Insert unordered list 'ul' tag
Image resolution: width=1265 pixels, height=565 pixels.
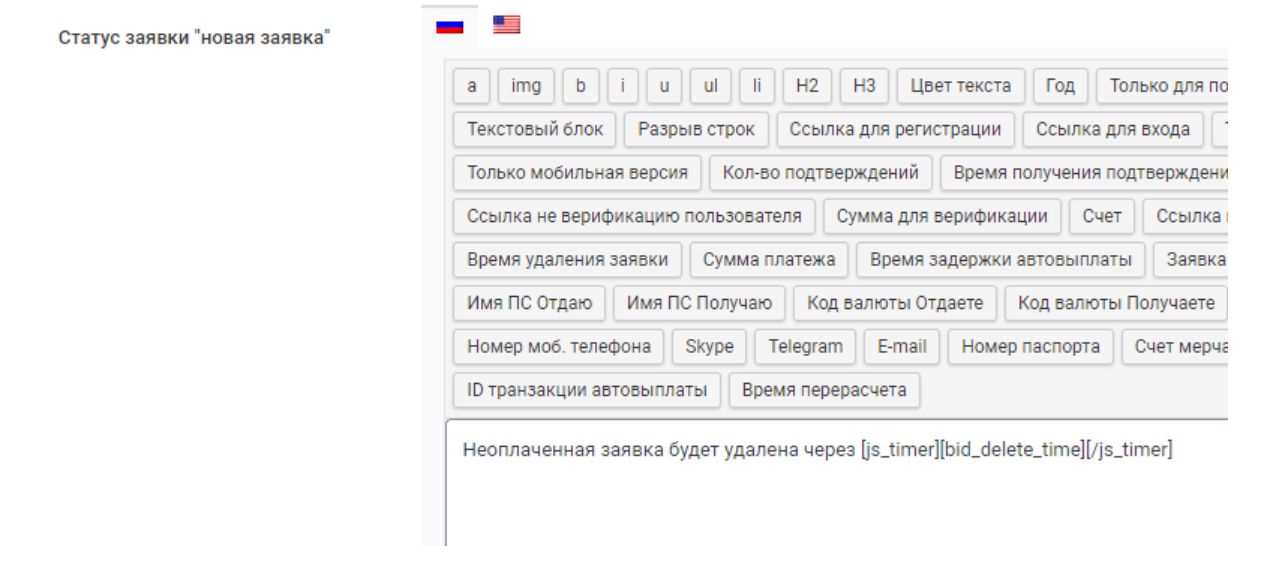click(710, 86)
